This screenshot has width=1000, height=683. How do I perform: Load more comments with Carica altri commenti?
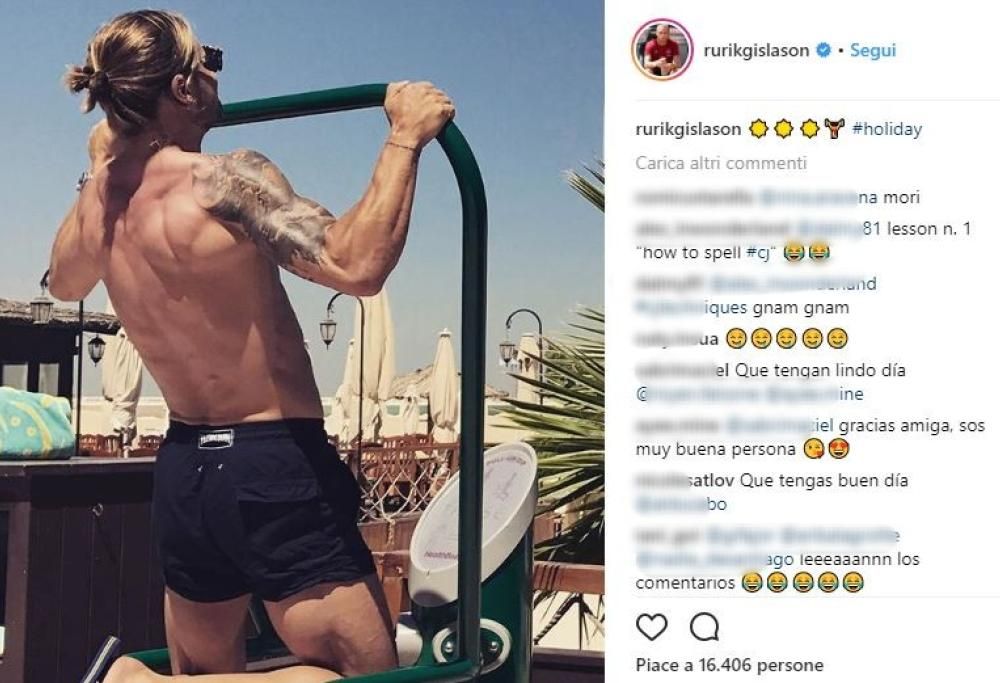[721, 163]
